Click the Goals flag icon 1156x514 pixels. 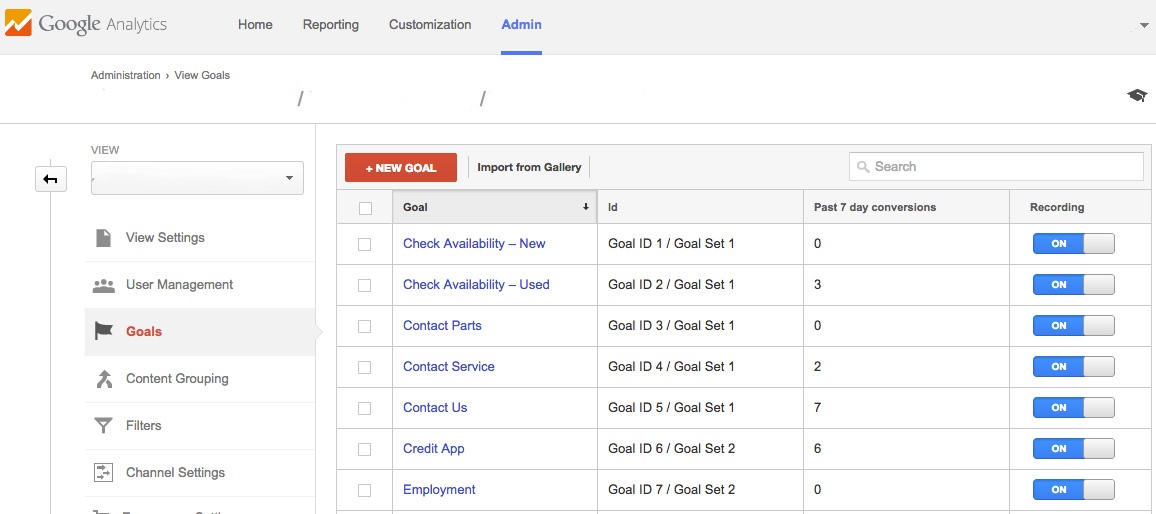coord(103,332)
